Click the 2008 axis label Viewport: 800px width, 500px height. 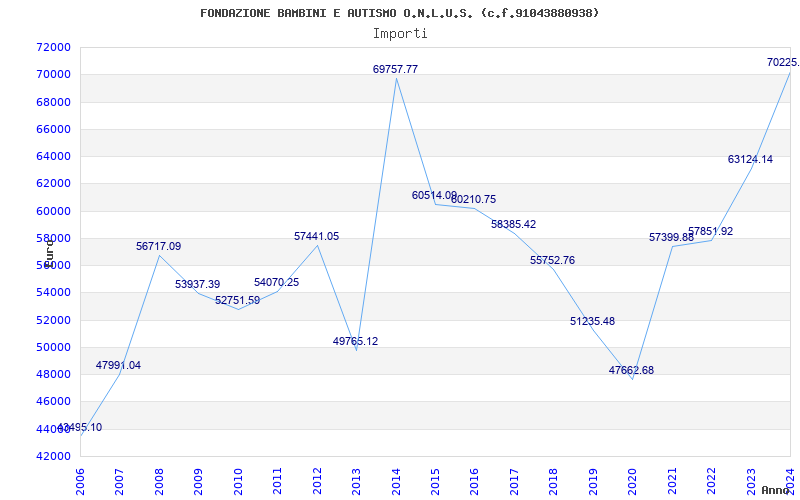coord(159,481)
